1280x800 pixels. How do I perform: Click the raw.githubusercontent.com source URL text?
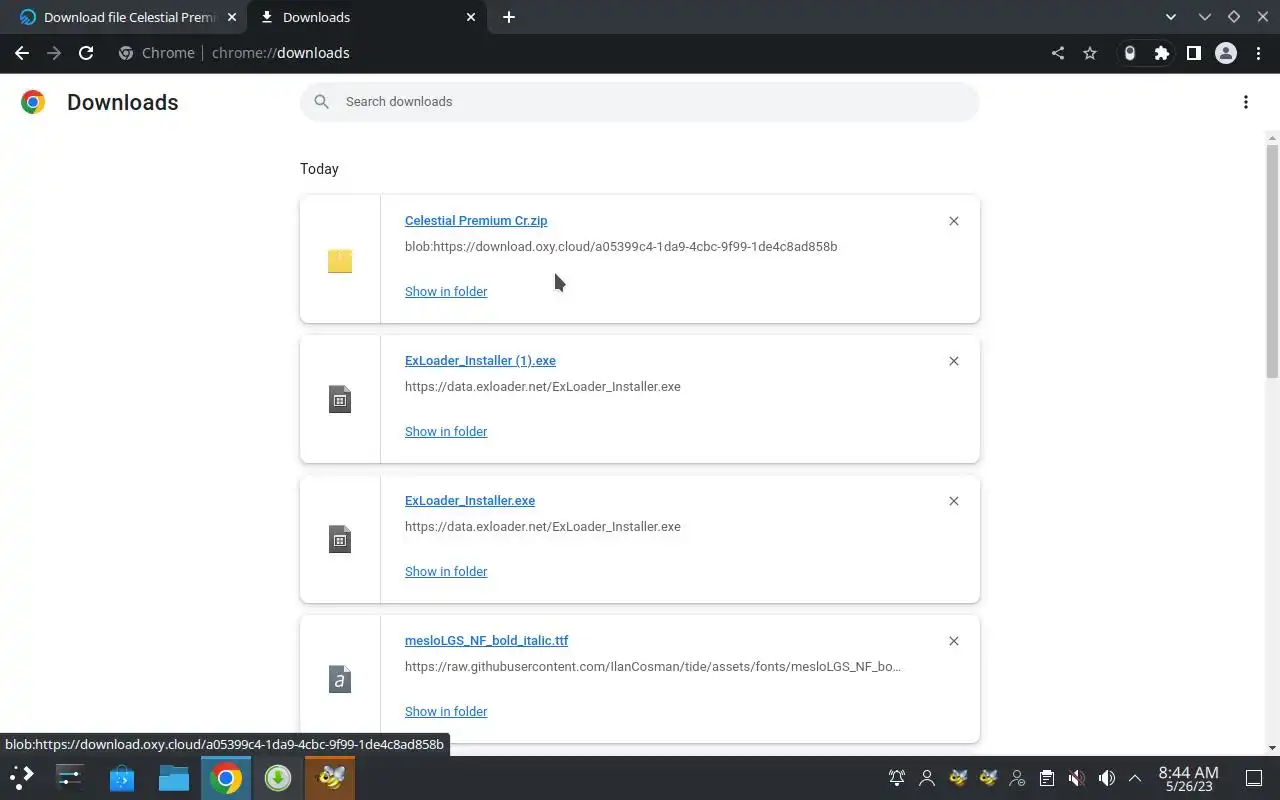coord(653,667)
